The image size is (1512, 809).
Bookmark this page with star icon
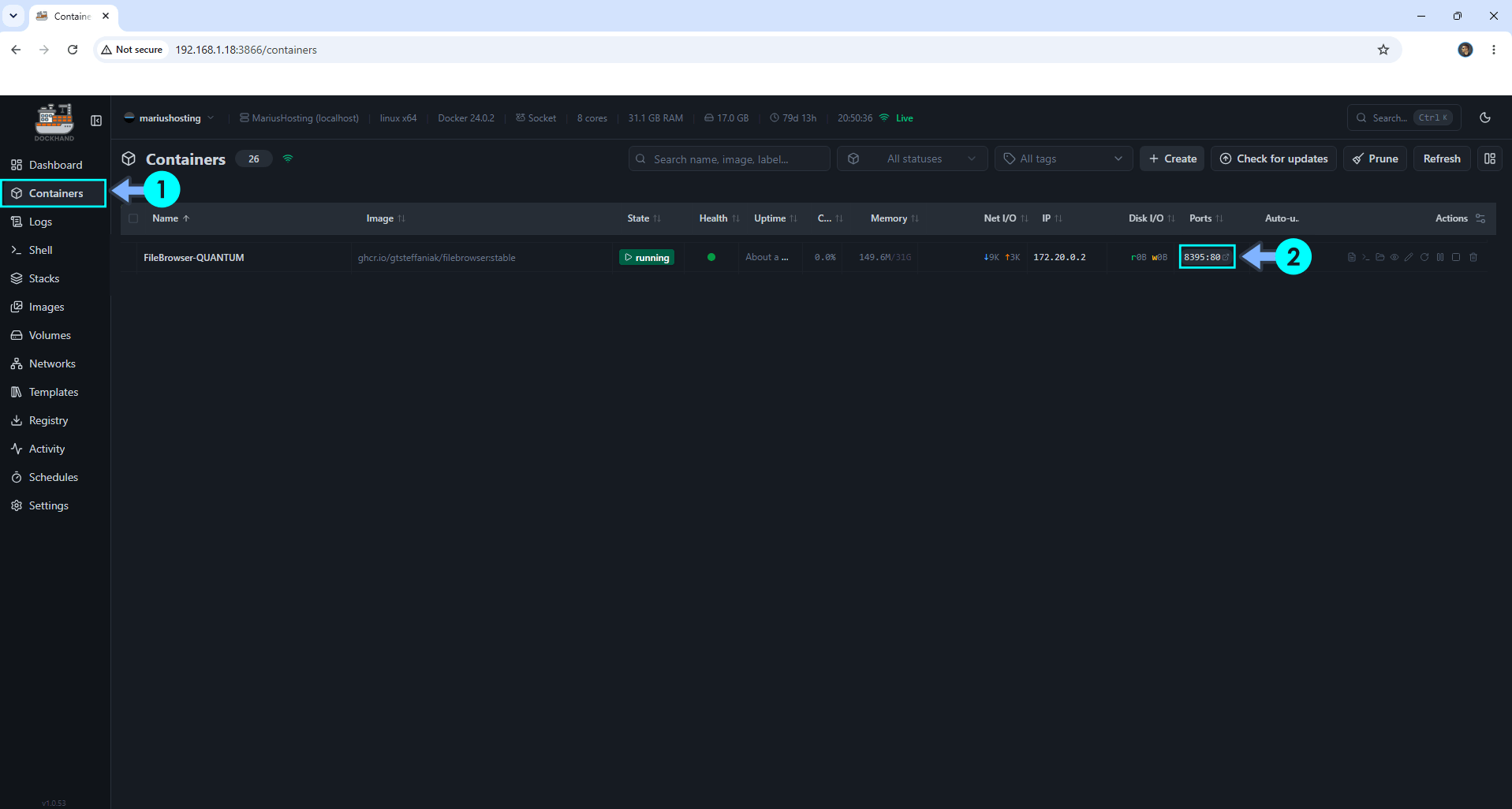[x=1383, y=50]
